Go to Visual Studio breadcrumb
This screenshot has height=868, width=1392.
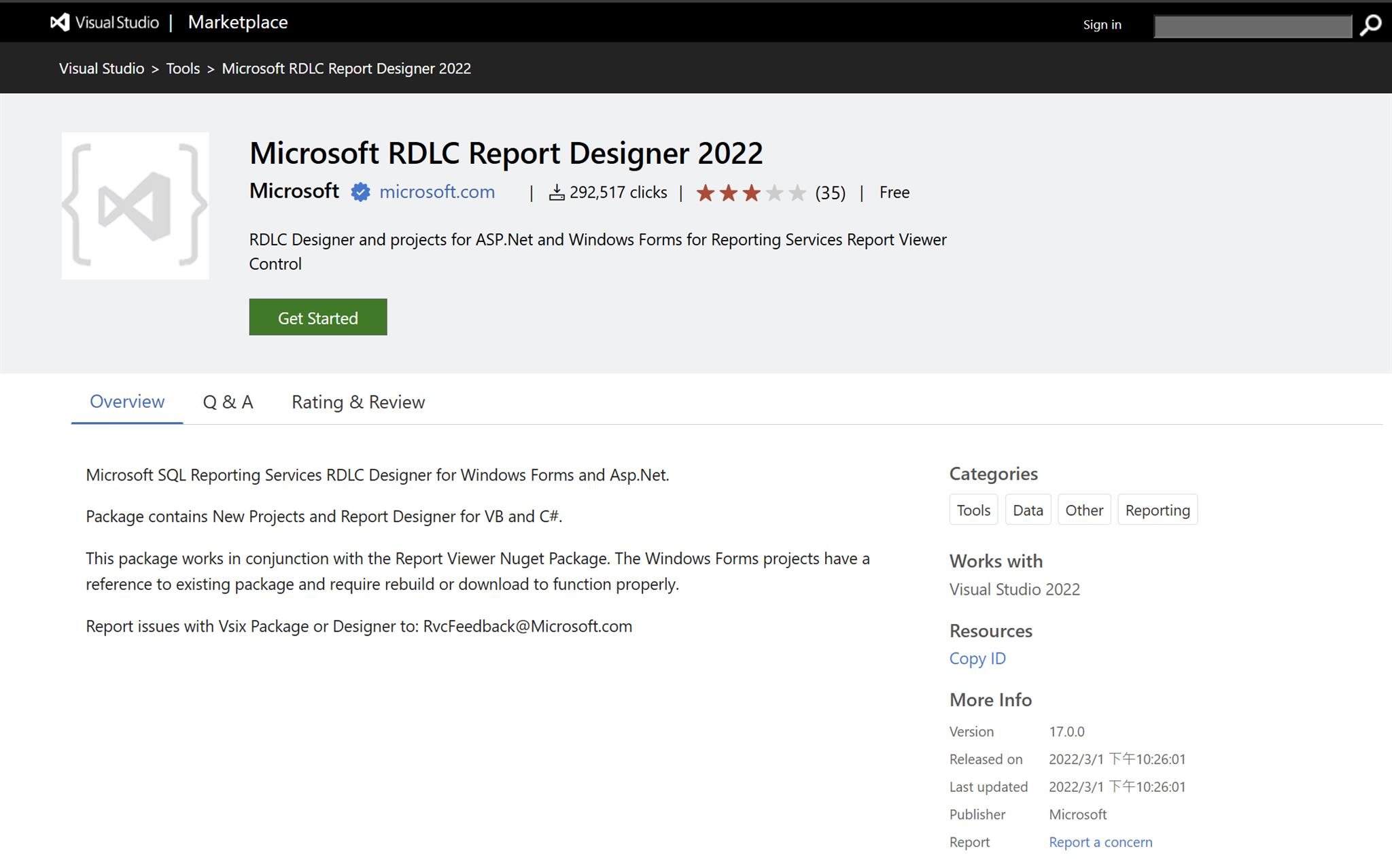click(101, 69)
